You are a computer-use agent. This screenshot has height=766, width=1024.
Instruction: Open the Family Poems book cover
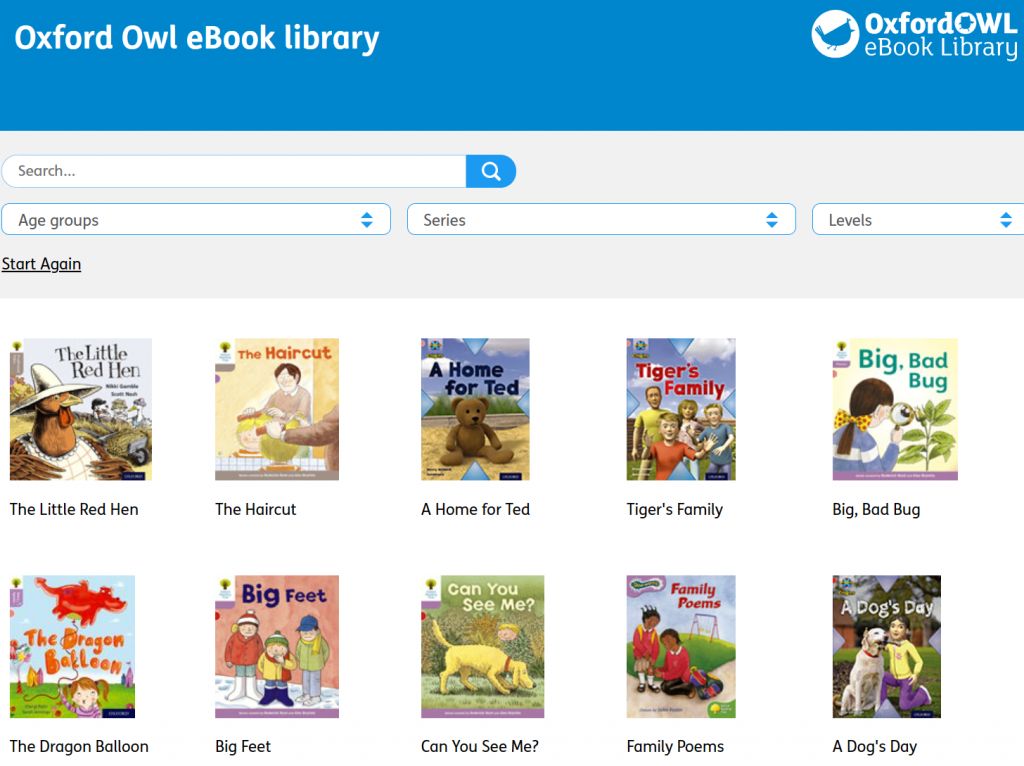(681, 646)
